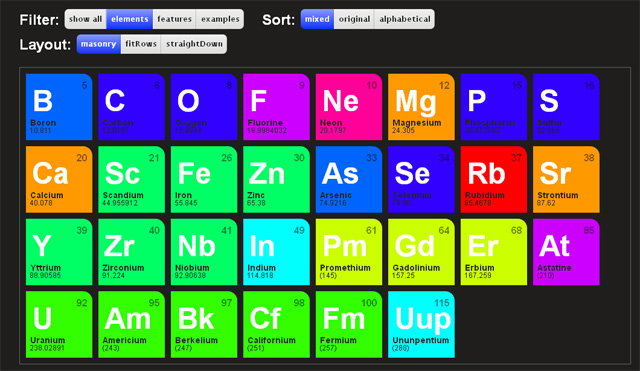
Task: Choose the masonry layout
Action: (x=99, y=44)
